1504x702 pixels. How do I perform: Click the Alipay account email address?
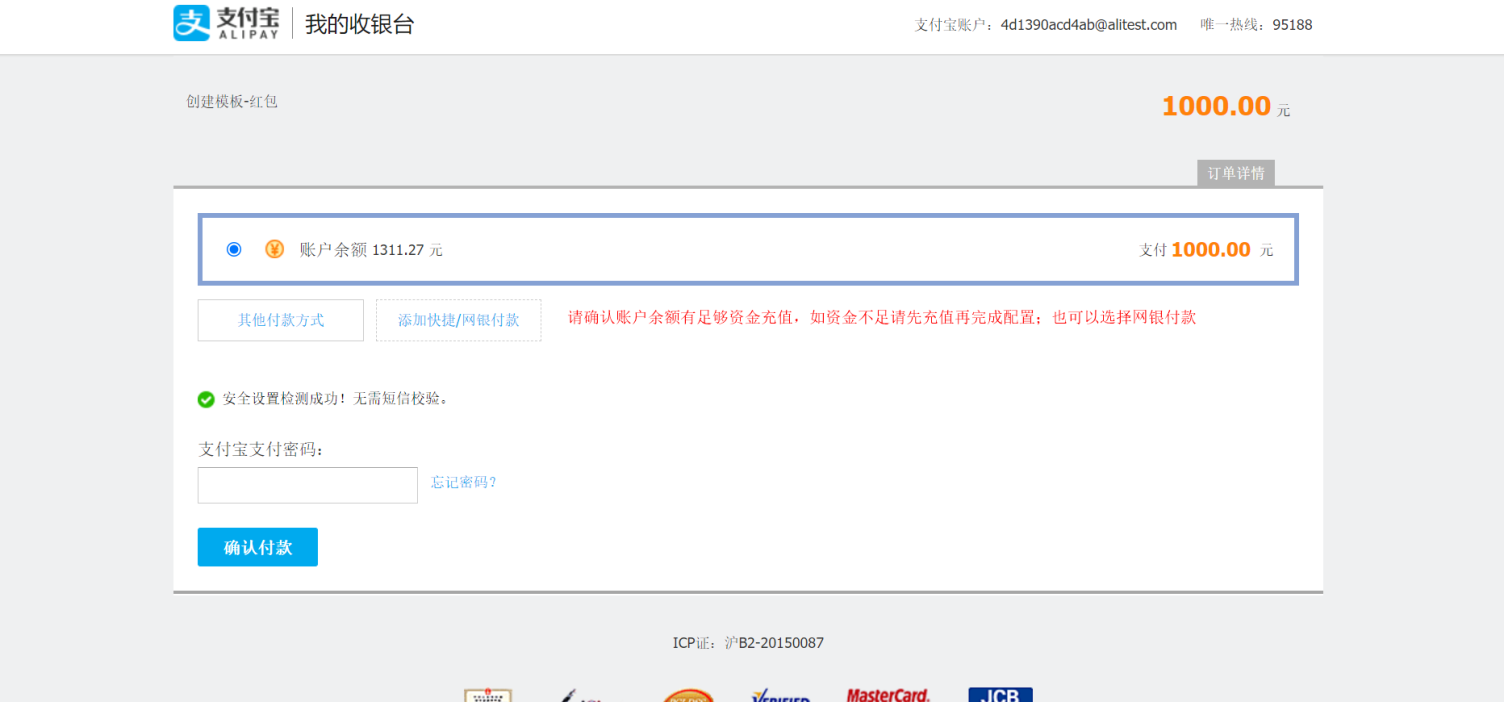click(1089, 24)
